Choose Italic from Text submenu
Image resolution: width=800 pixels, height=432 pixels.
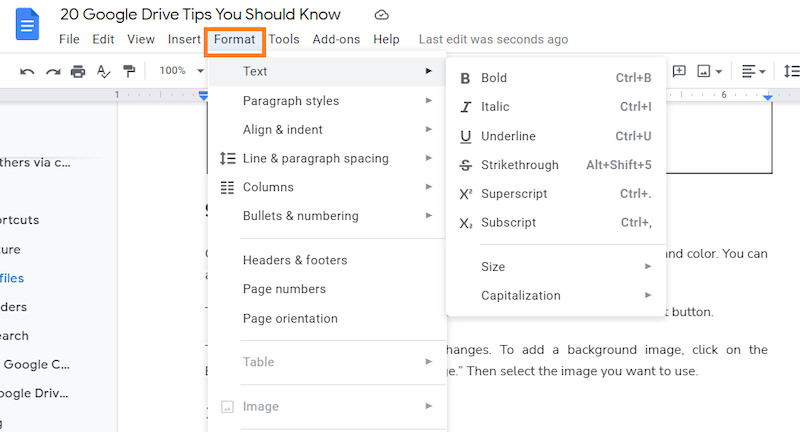[x=556, y=107]
